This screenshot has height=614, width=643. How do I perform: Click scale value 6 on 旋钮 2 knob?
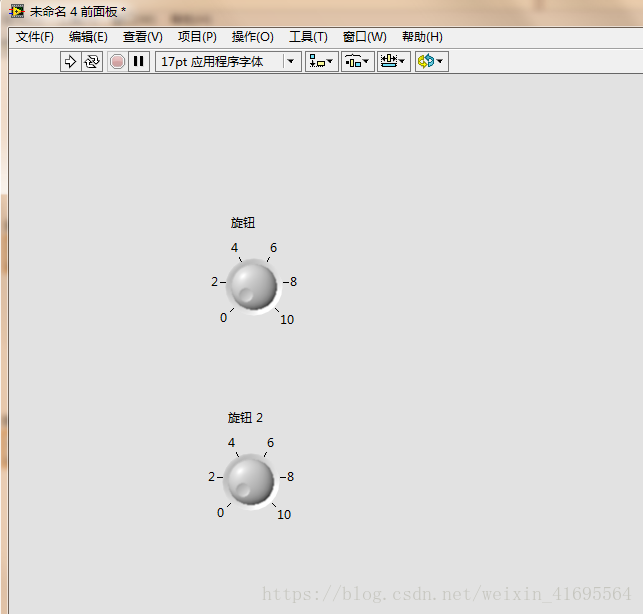271,443
